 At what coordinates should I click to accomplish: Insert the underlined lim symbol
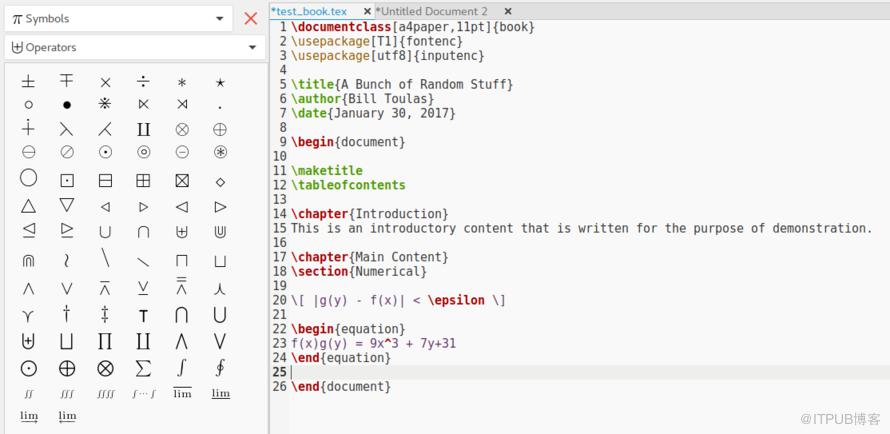point(220,393)
